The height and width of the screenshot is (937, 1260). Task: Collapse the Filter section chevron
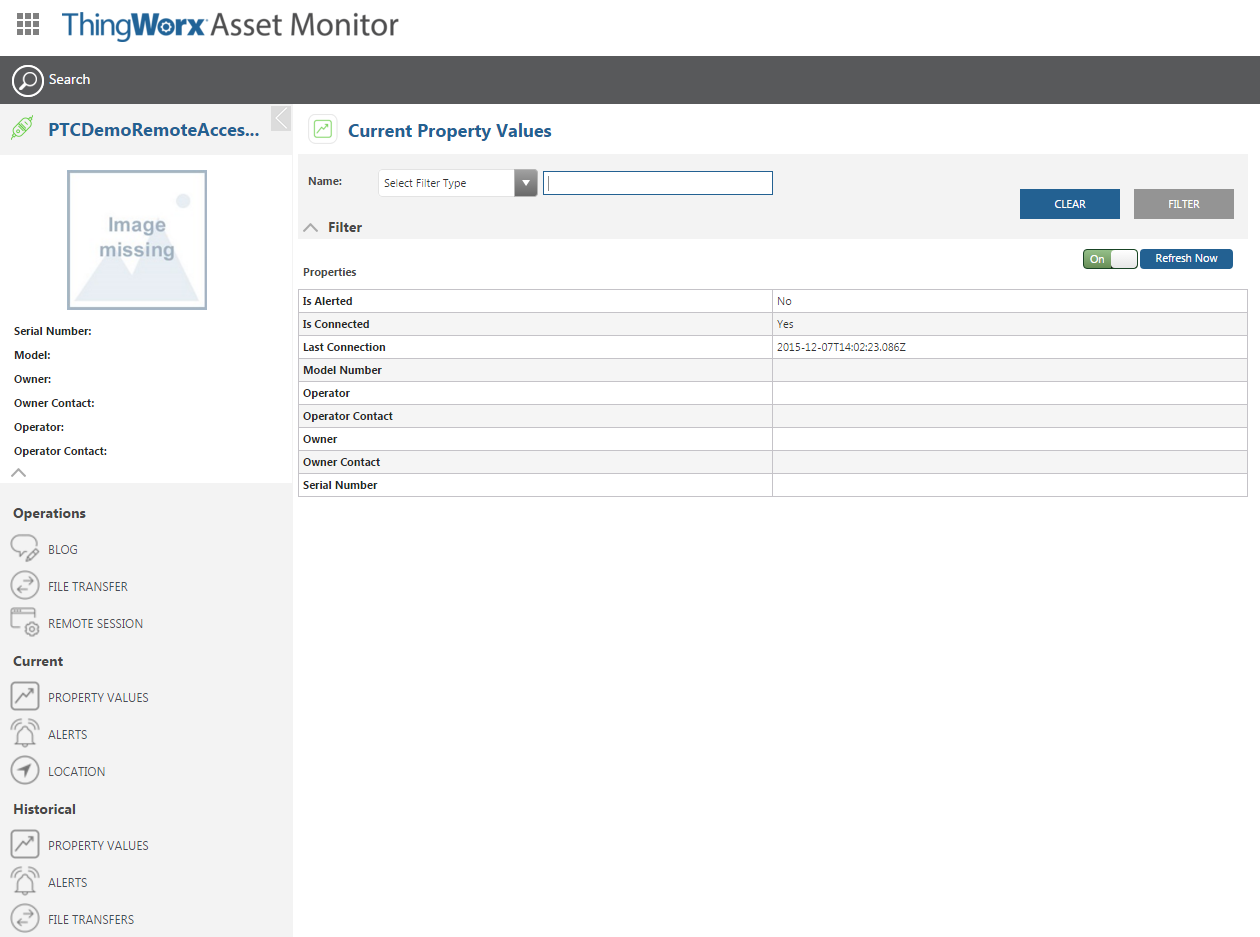310,228
